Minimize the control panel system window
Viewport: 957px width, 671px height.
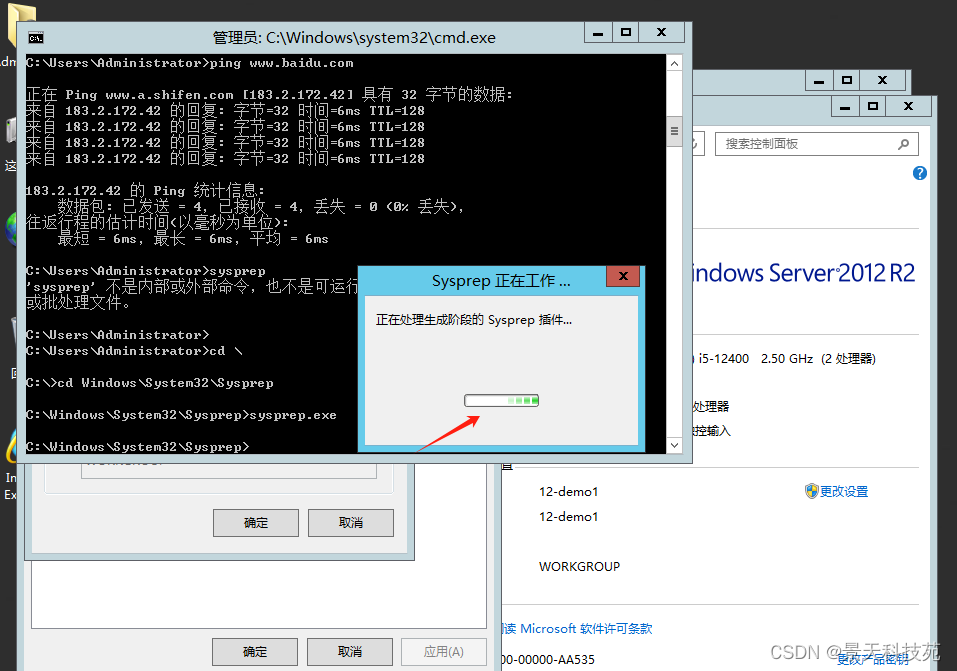pyautogui.click(x=845, y=107)
